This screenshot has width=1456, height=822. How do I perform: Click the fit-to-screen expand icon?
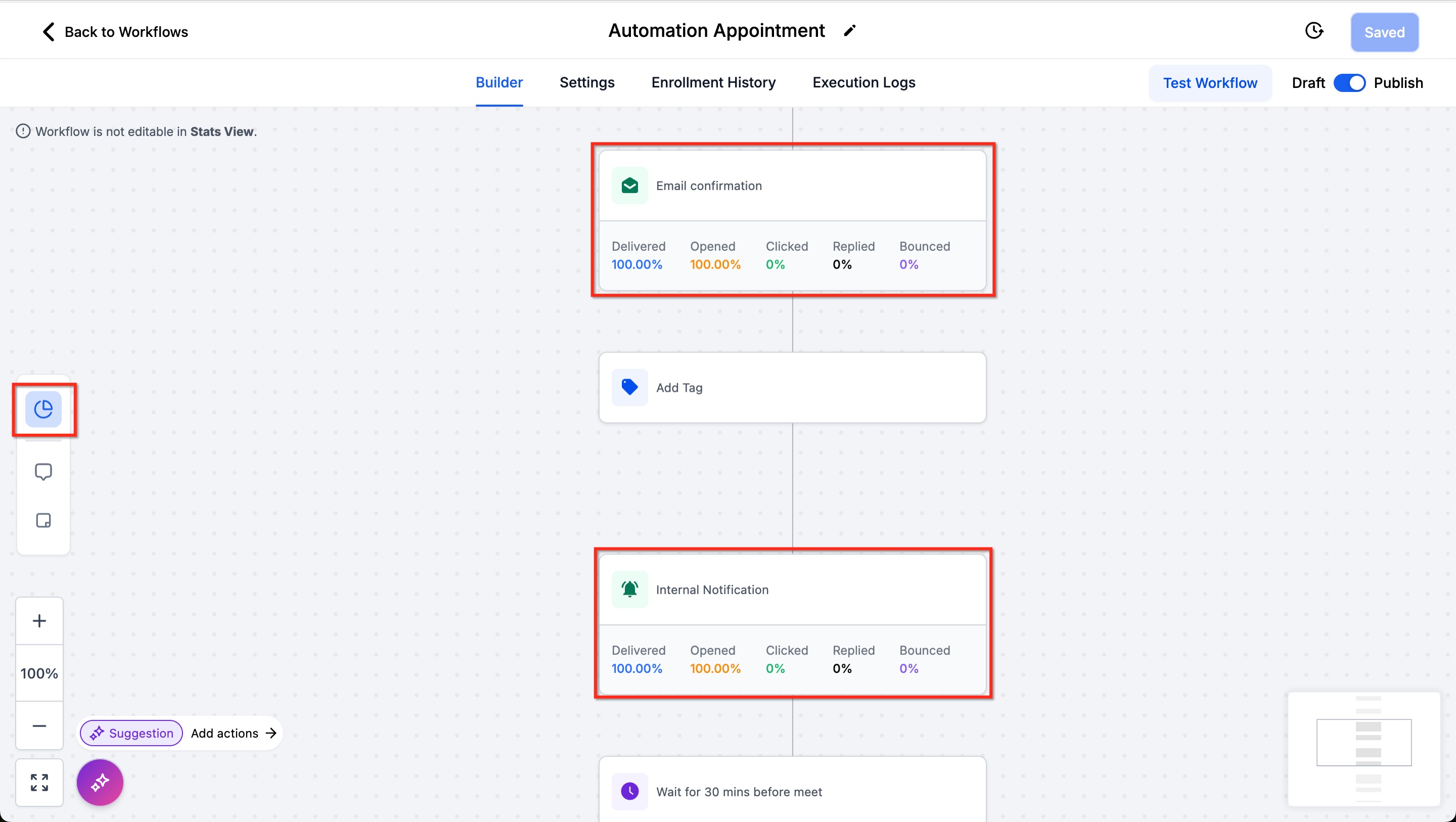pyautogui.click(x=39, y=783)
